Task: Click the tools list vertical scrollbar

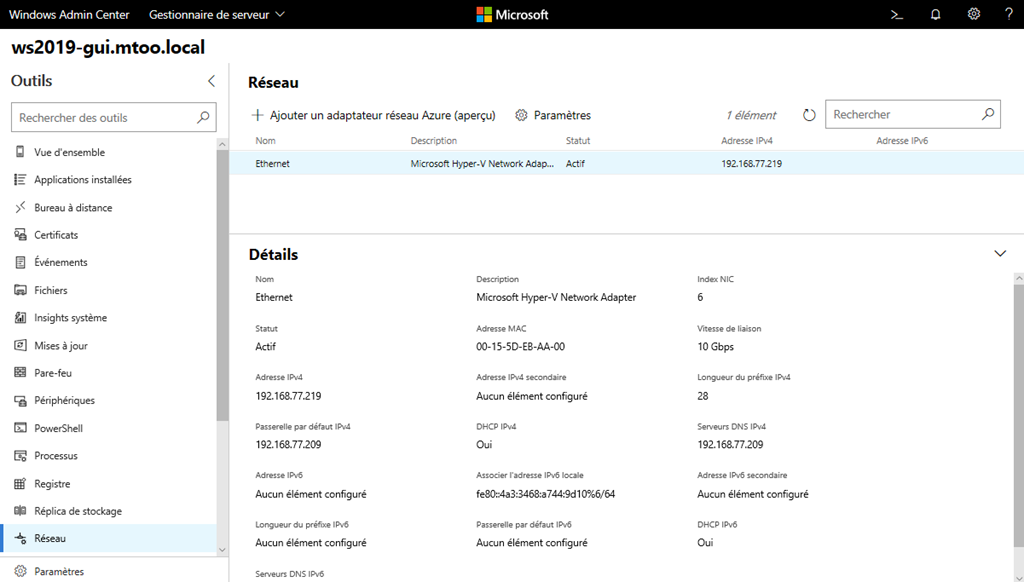Action: click(222, 300)
